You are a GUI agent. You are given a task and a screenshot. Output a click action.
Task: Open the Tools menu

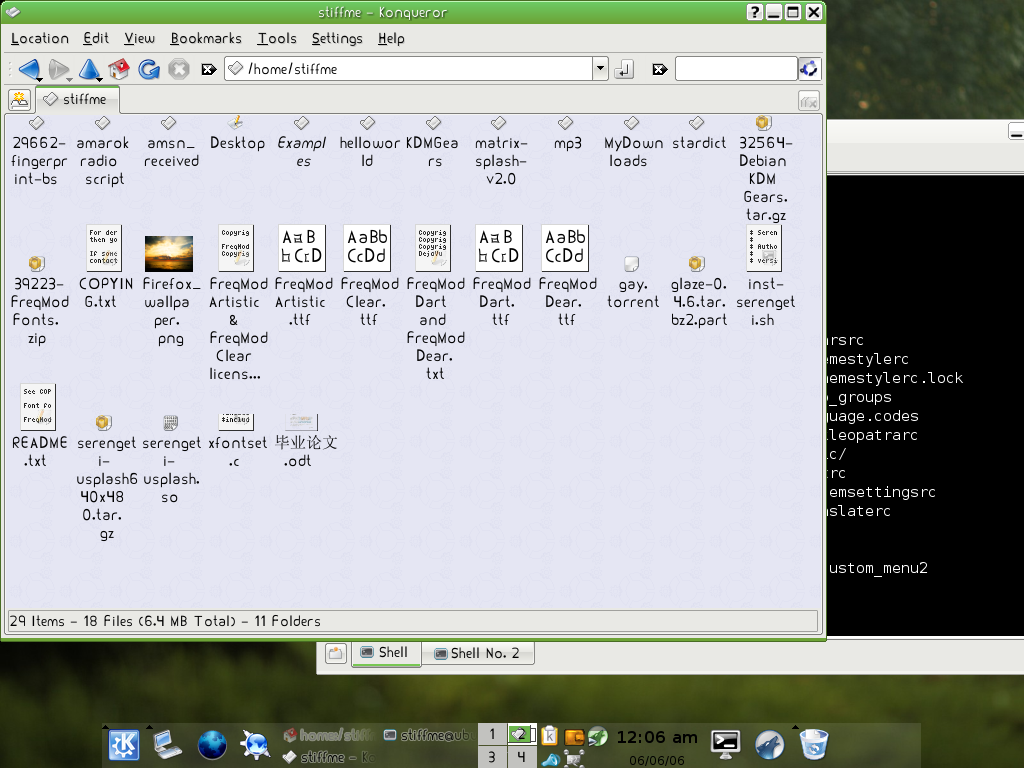pyautogui.click(x=277, y=39)
